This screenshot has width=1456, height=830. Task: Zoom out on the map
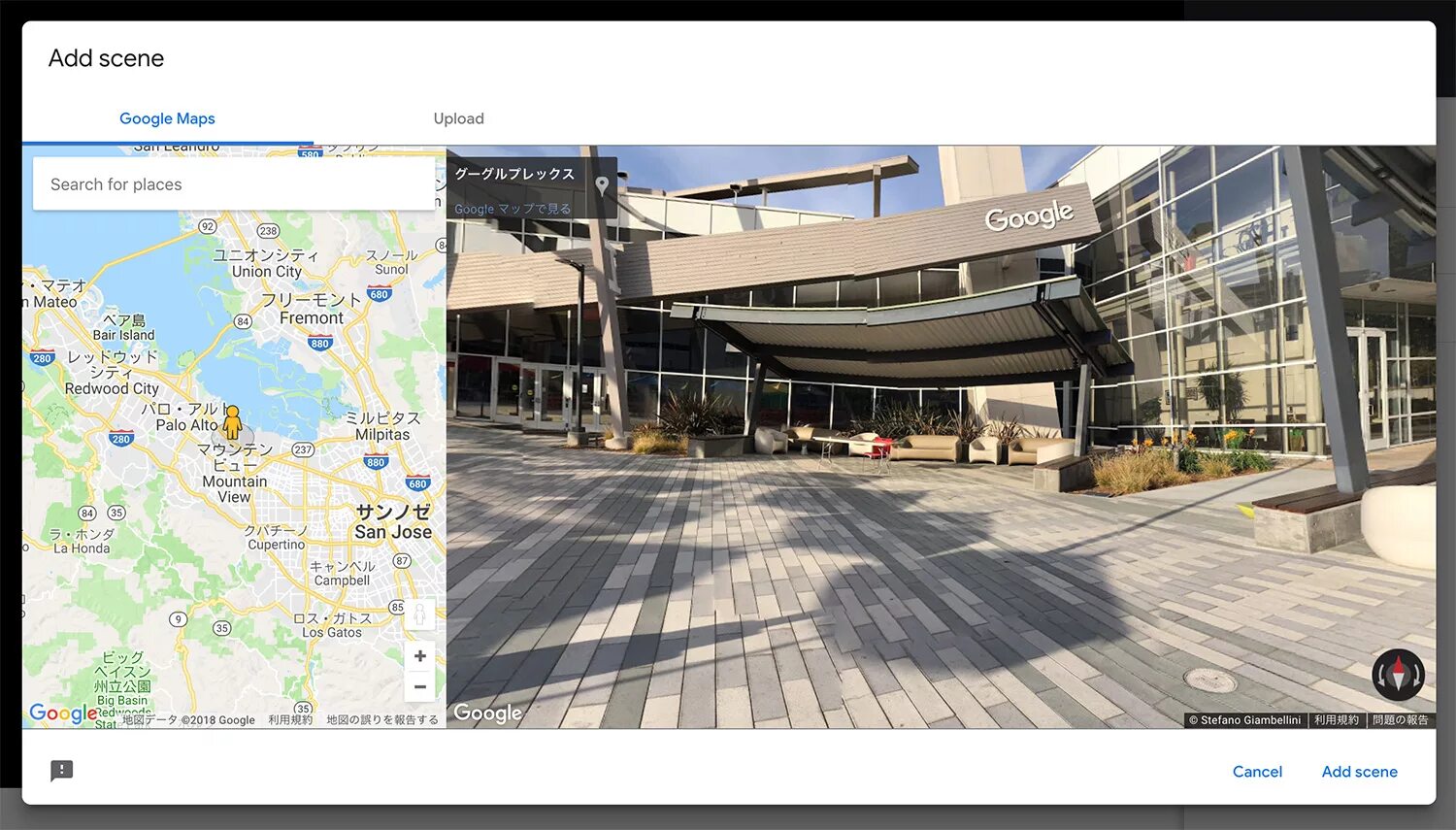[419, 686]
